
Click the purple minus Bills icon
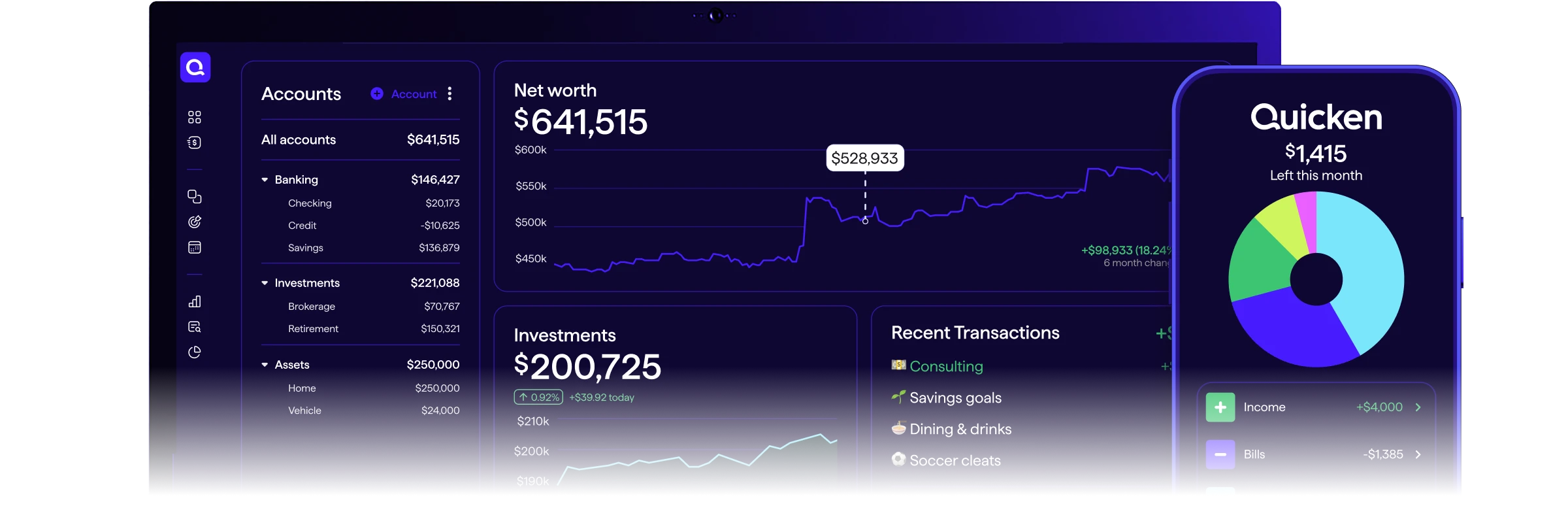pos(1220,454)
